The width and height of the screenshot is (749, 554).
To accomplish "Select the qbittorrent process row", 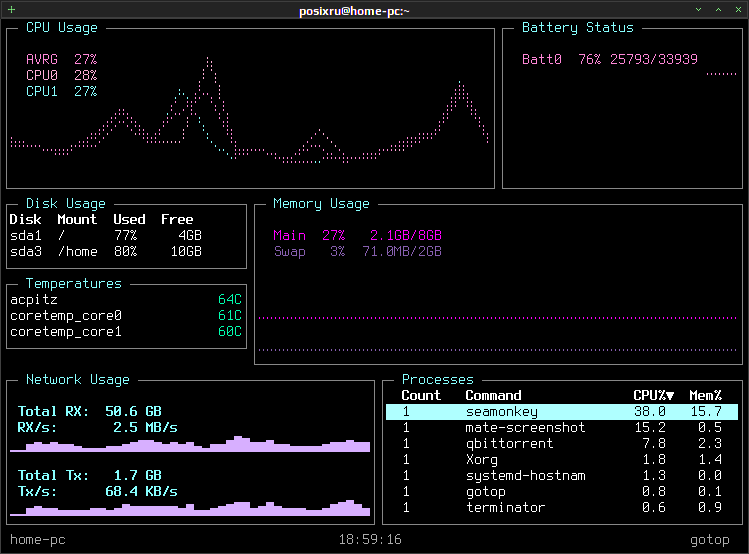I will point(562,444).
